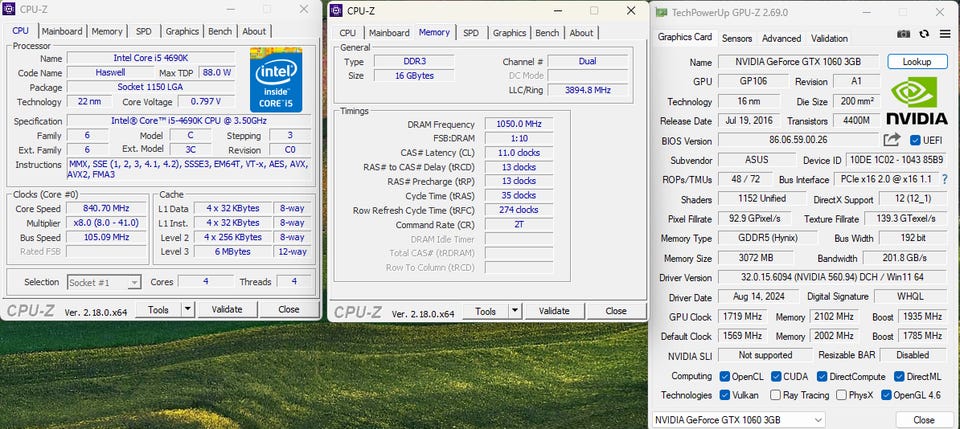
Task: Click the Lookup button in GPU-Z
Action: 917,62
